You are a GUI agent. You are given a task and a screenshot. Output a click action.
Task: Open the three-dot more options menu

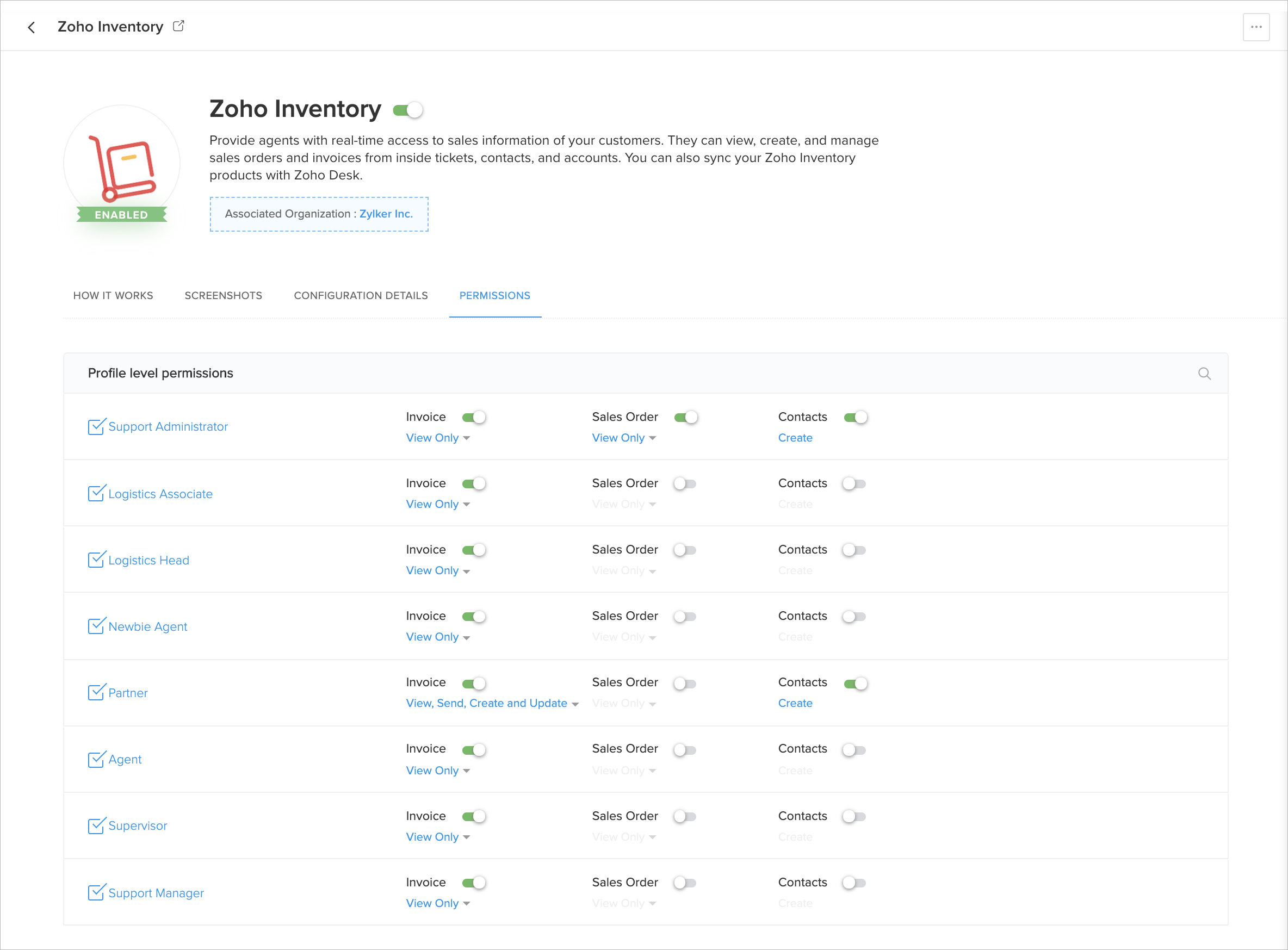point(1256,27)
